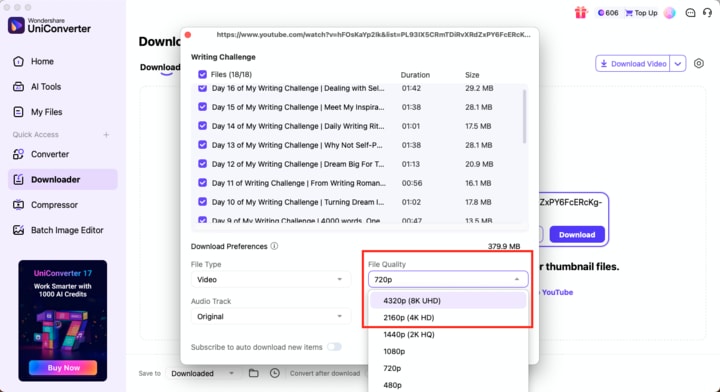Select 1440p (2K HQ) quality
The height and width of the screenshot is (392, 720).
tap(448, 334)
